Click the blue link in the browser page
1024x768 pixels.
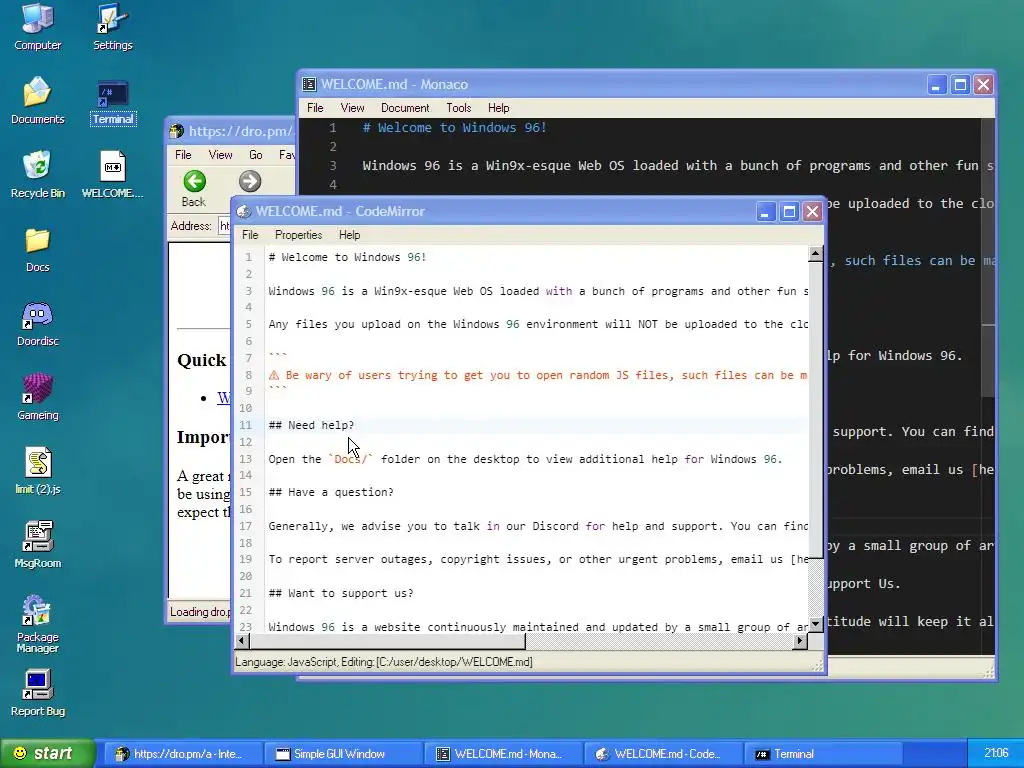[223, 398]
